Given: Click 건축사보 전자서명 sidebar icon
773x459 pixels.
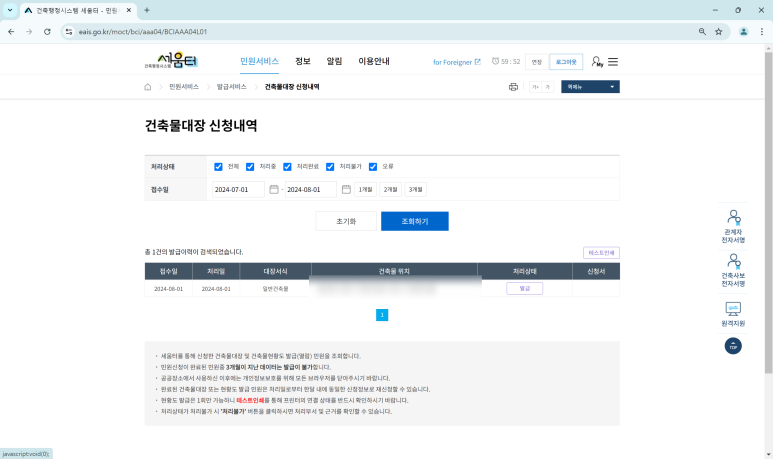Looking at the screenshot, I should coord(733,270).
